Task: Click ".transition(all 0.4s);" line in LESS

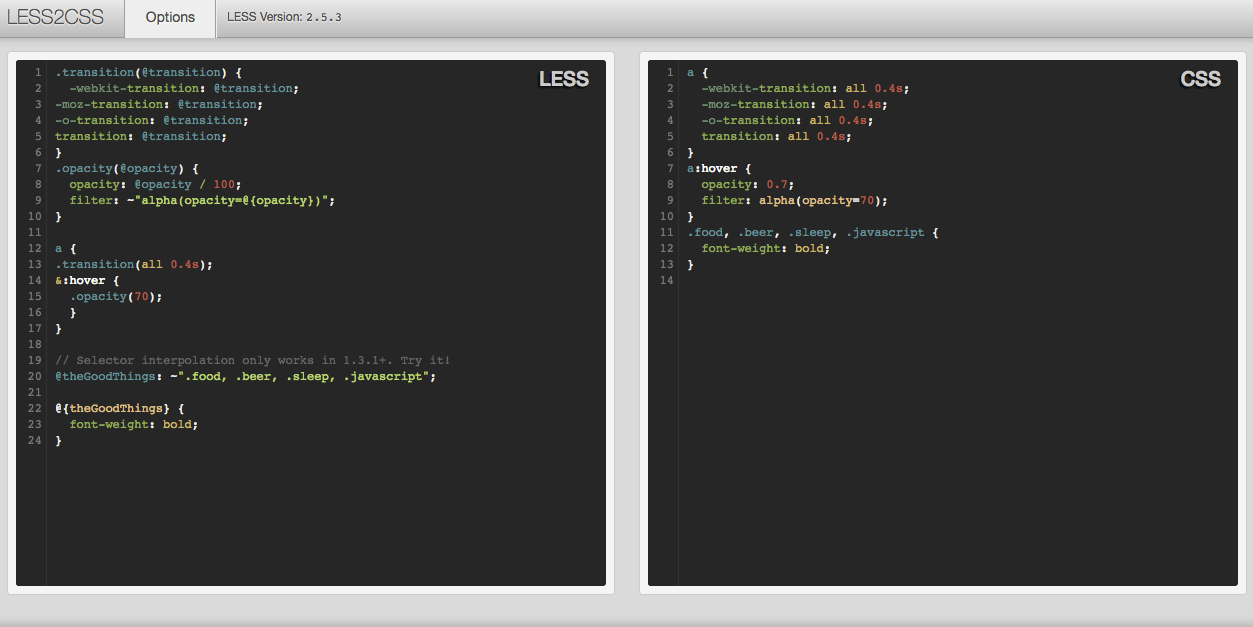Action: click(x=134, y=264)
